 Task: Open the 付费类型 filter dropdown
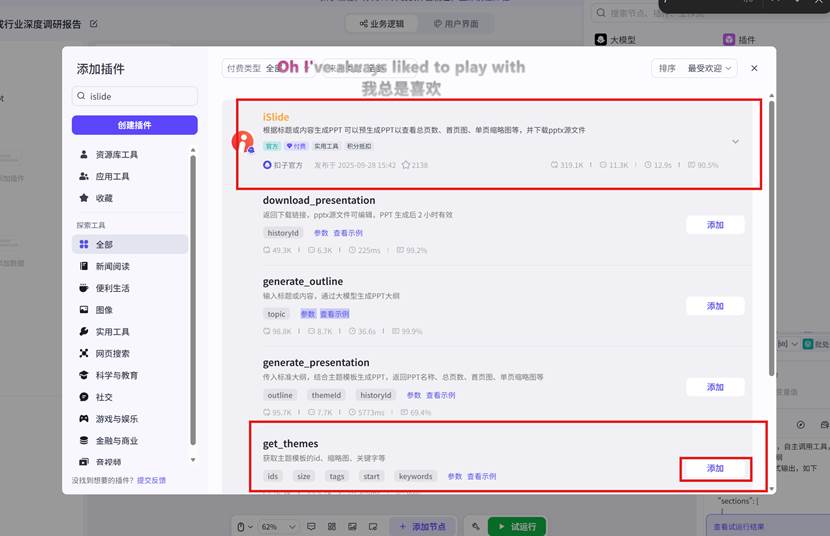pyautogui.click(x=268, y=68)
